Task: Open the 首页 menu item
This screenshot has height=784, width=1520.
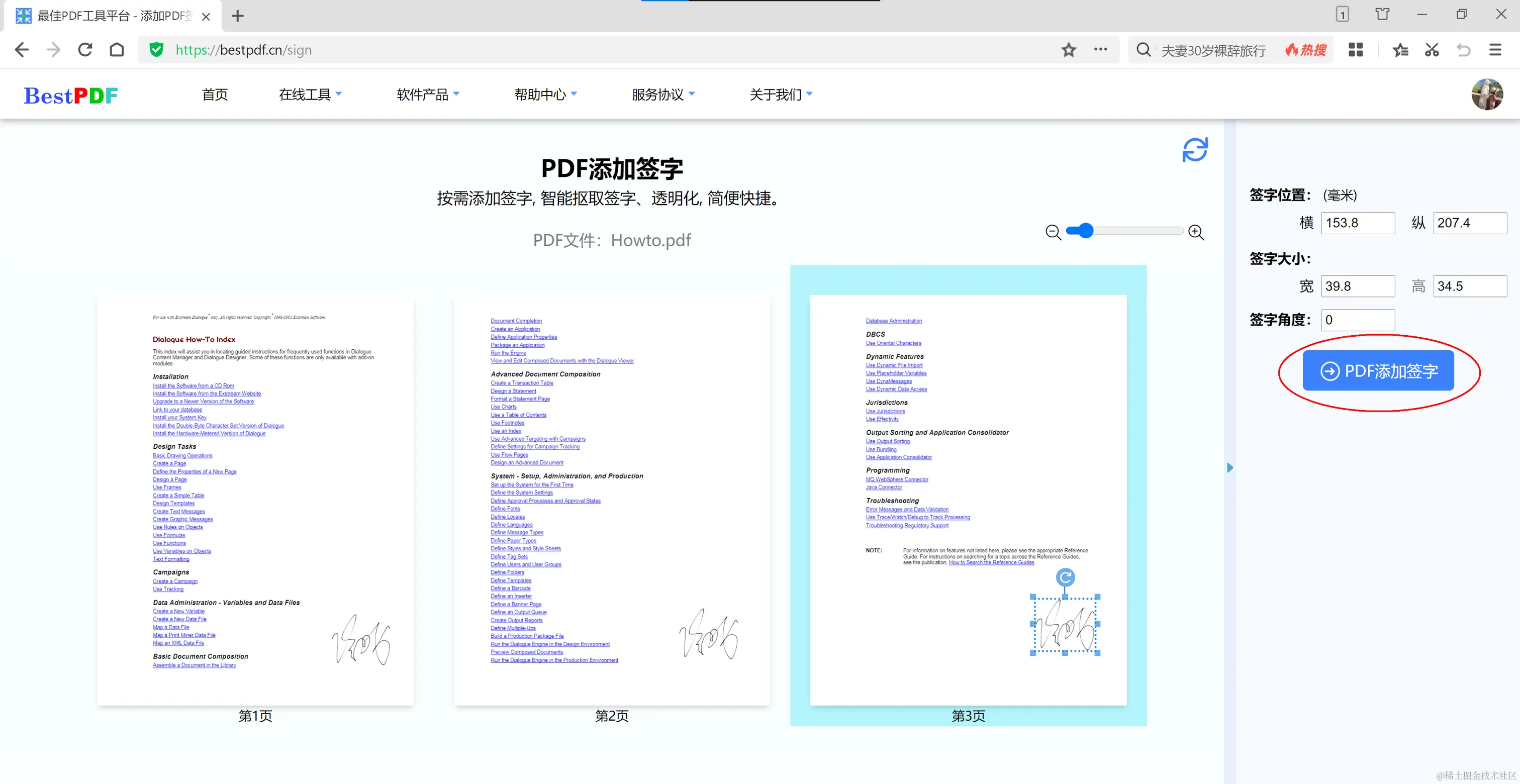Action: tap(215, 94)
